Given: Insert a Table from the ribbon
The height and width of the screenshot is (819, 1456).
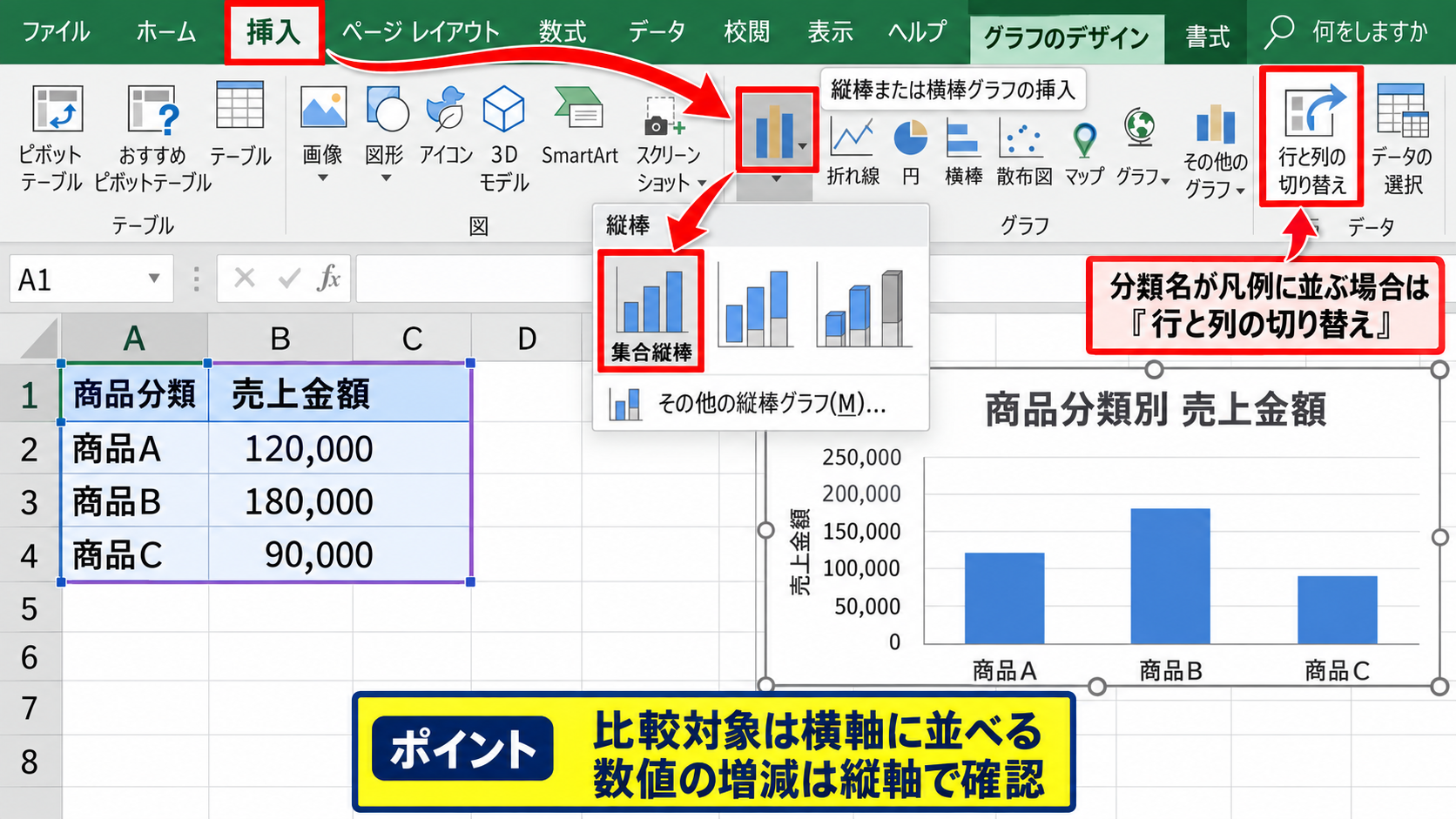Looking at the screenshot, I should (x=240, y=124).
